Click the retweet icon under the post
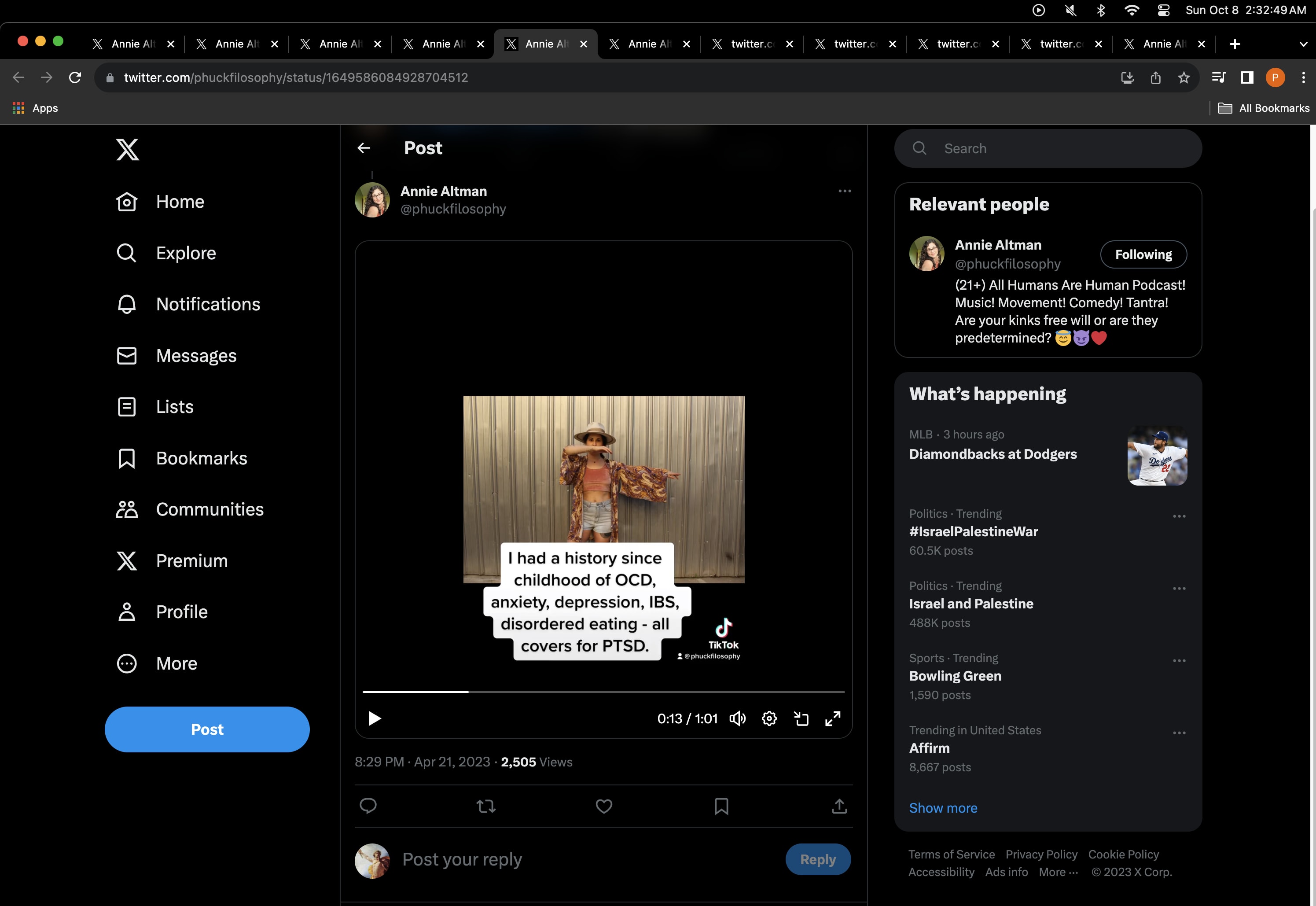1316x906 pixels. point(486,806)
